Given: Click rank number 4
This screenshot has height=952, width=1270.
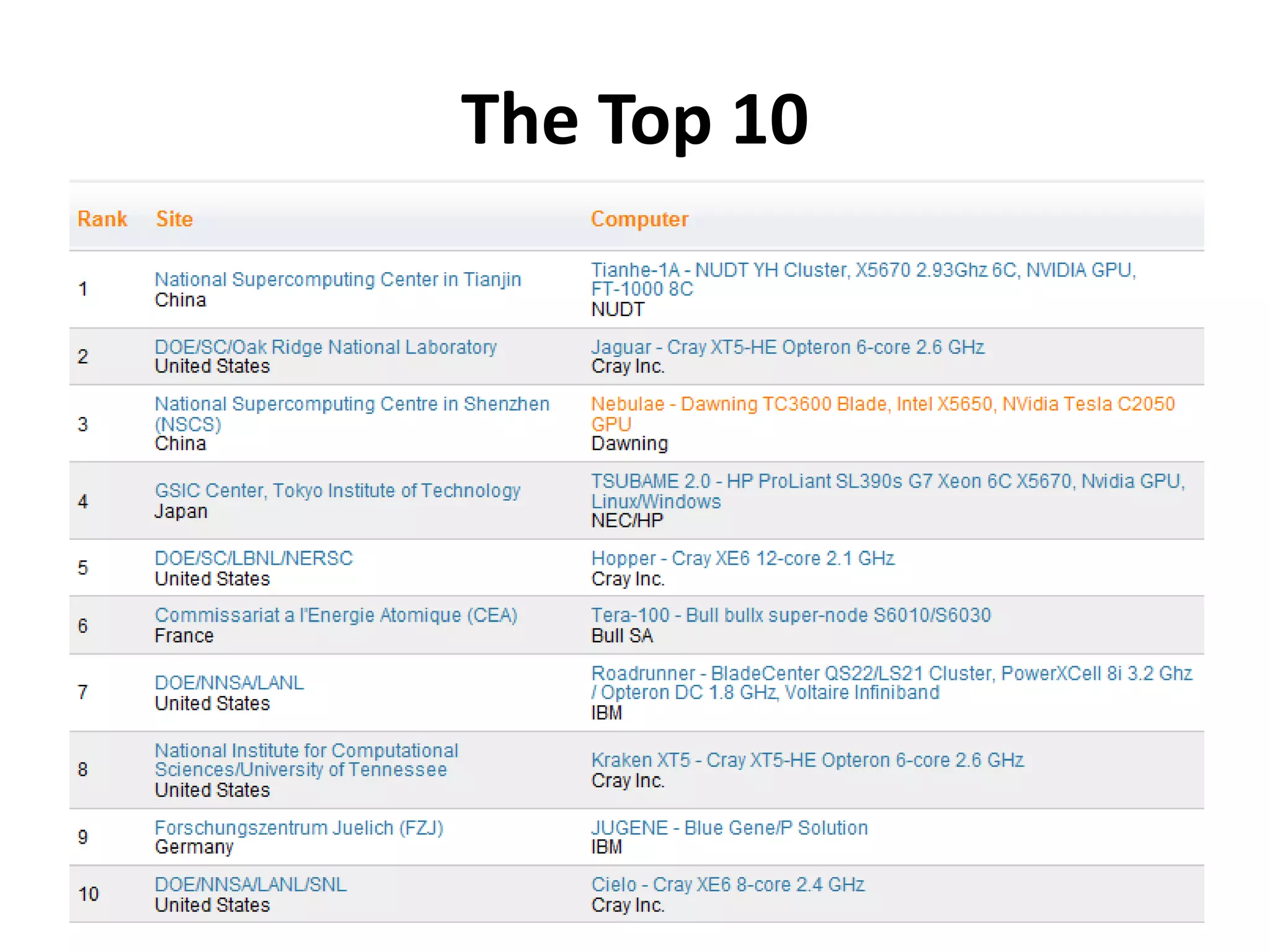Looking at the screenshot, I should click(x=83, y=501).
